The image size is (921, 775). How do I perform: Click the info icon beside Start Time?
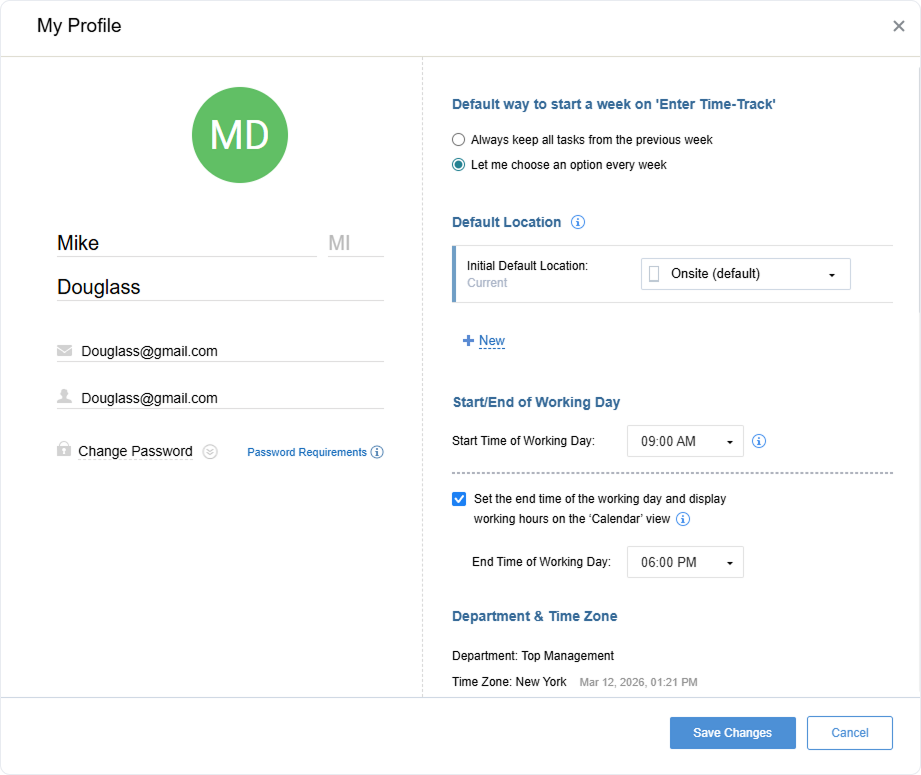pos(759,441)
